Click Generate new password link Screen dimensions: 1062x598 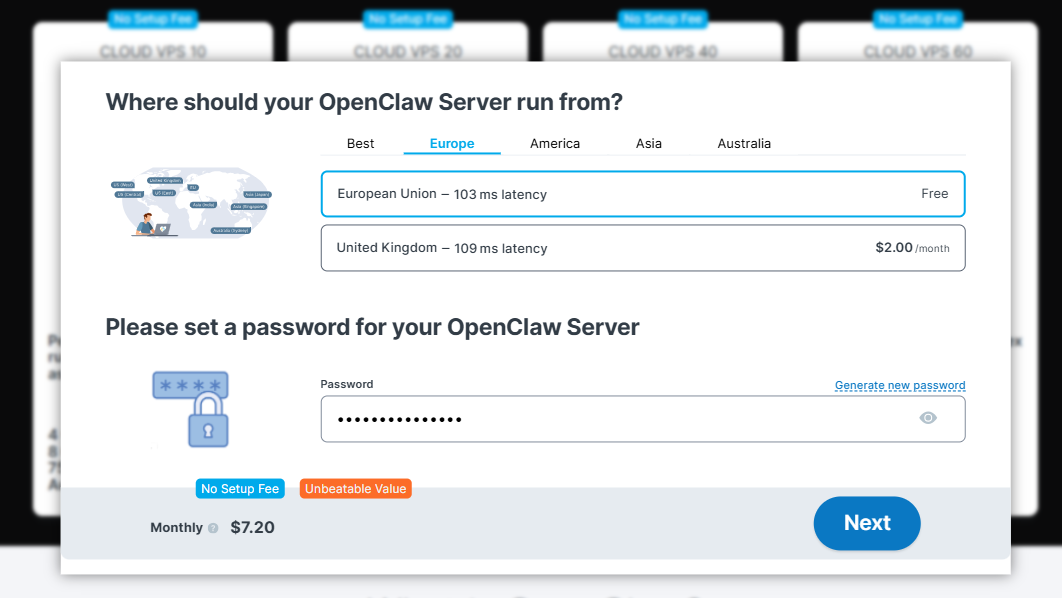[899, 385]
